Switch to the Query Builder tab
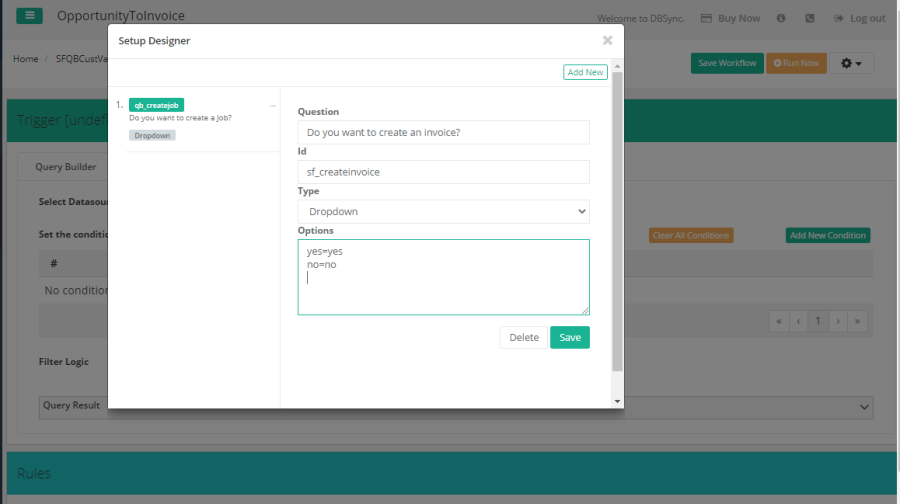Screen dimensions: 900x504 66,167
